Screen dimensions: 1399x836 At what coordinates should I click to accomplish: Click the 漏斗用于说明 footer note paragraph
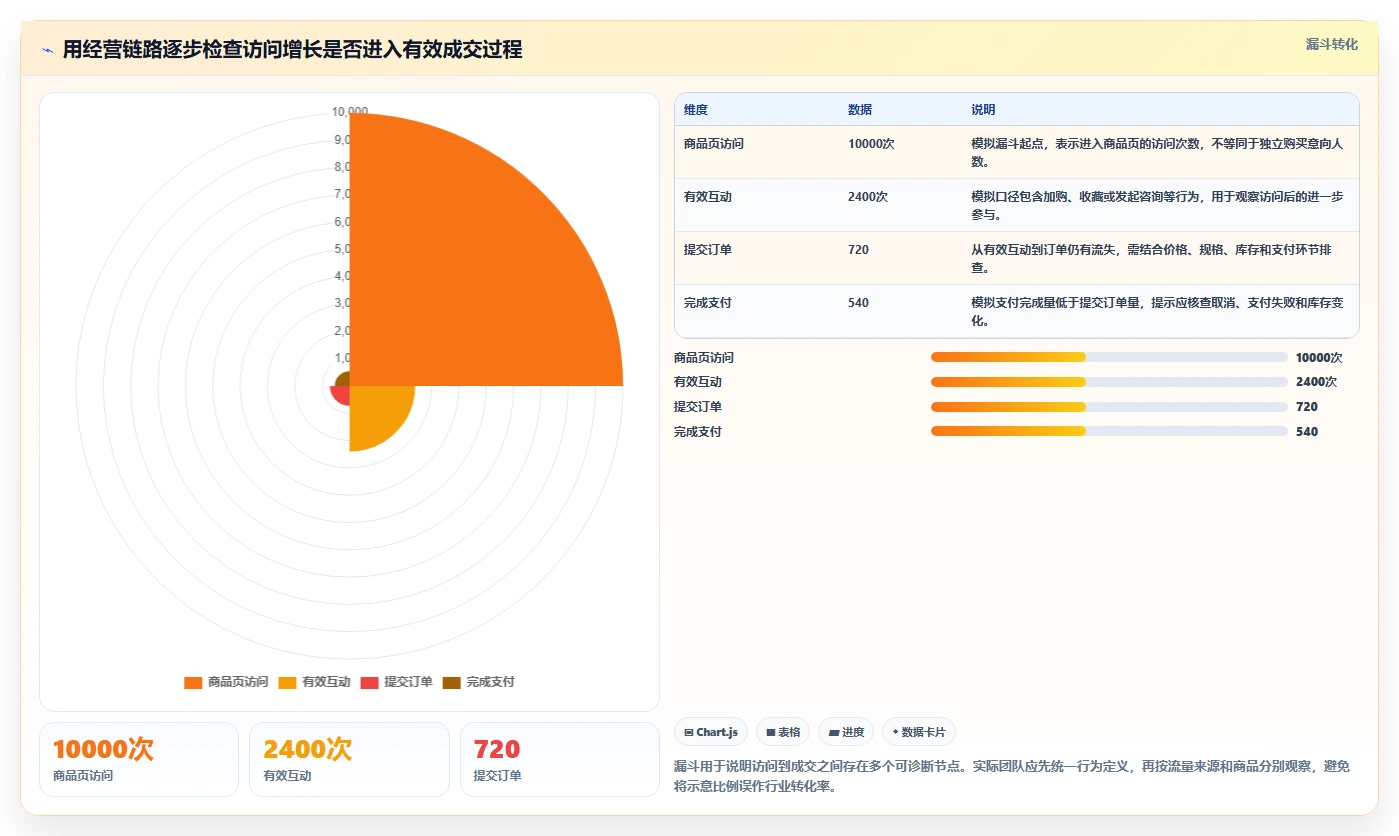coord(1012,776)
